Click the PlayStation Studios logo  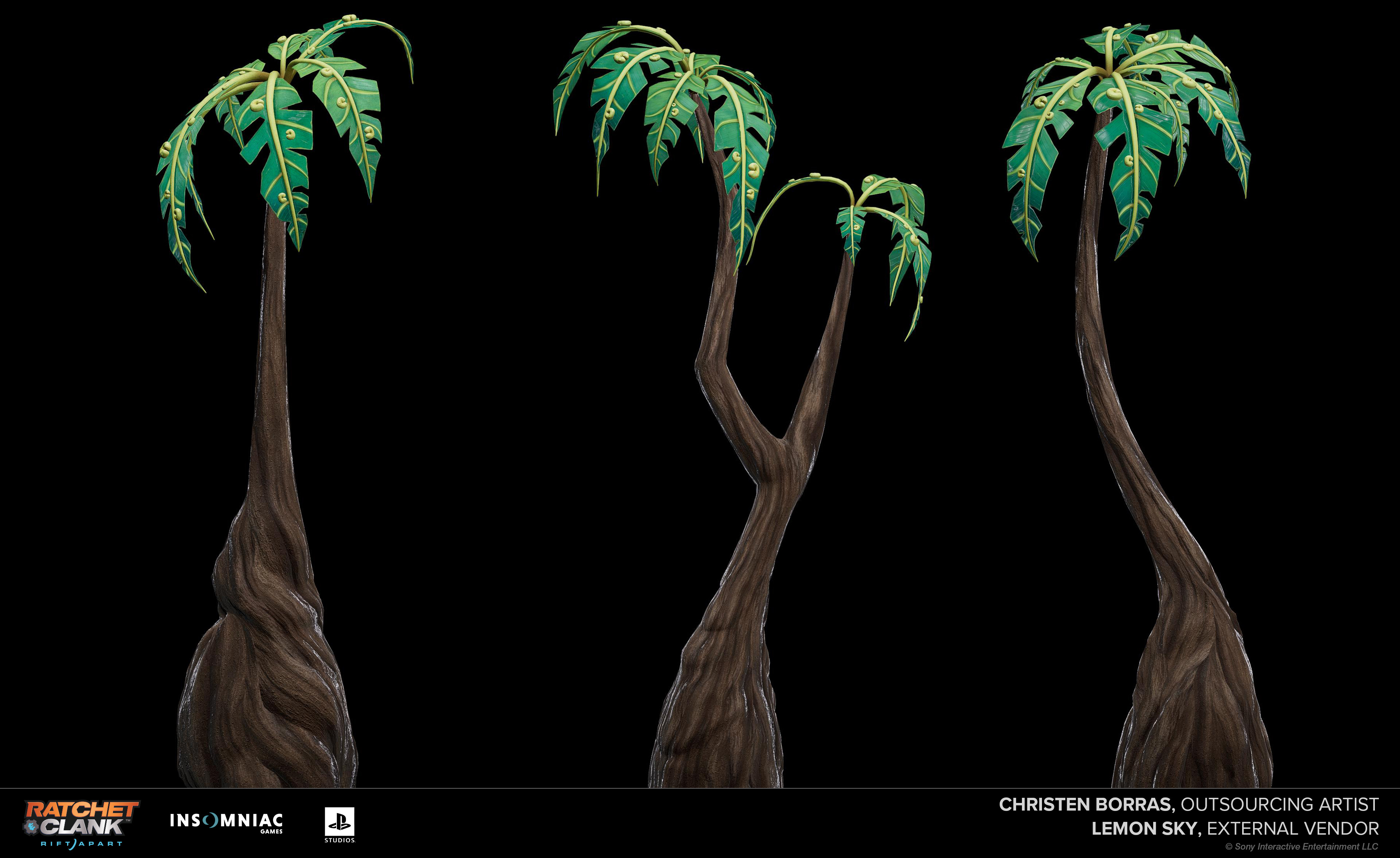340,825
